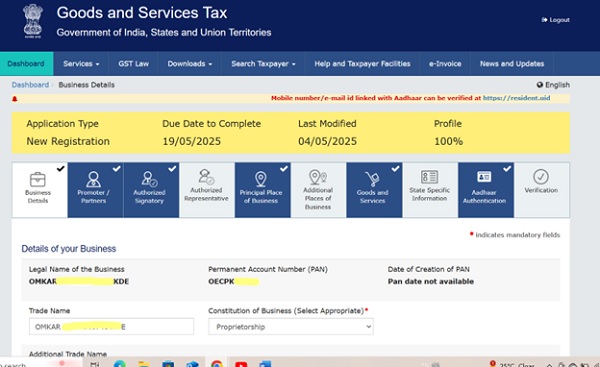Click the Pan date not available text
Image resolution: width=600 pixels, height=367 pixels.
431,281
